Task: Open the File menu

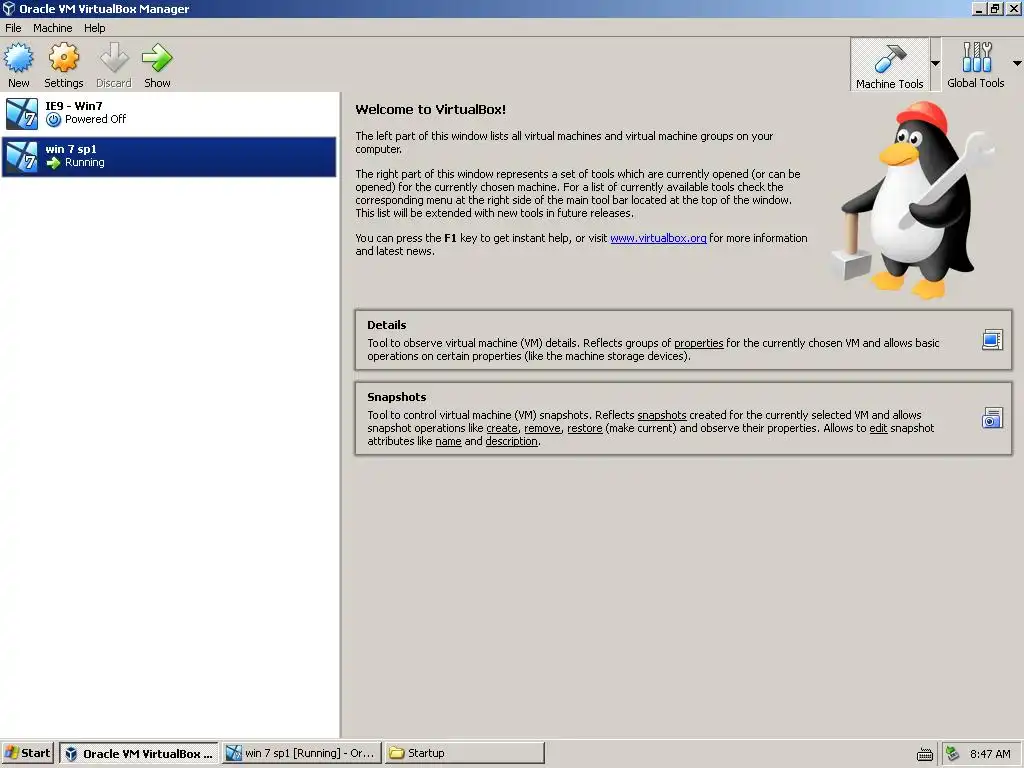Action: [13, 28]
